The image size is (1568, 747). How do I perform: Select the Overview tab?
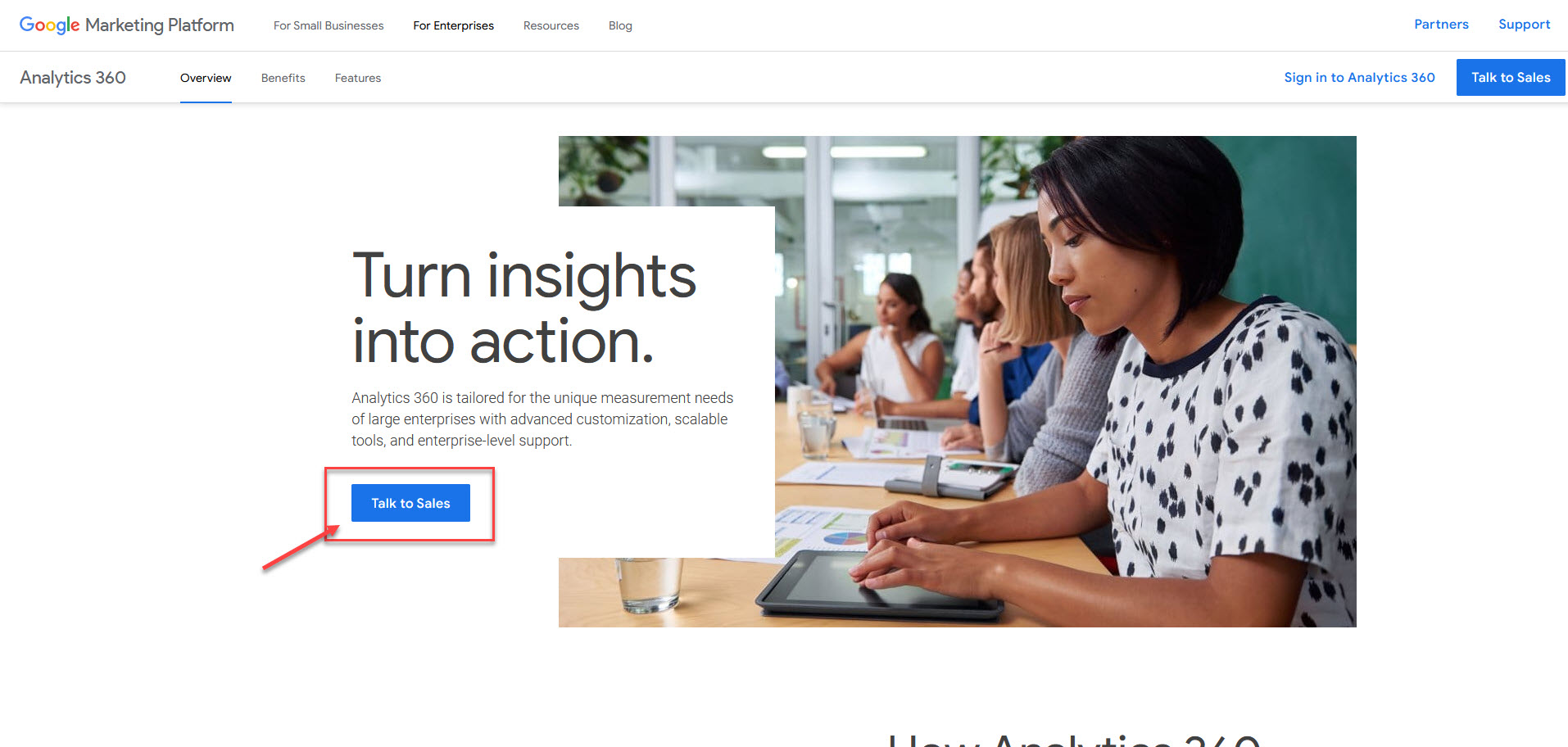click(x=206, y=78)
